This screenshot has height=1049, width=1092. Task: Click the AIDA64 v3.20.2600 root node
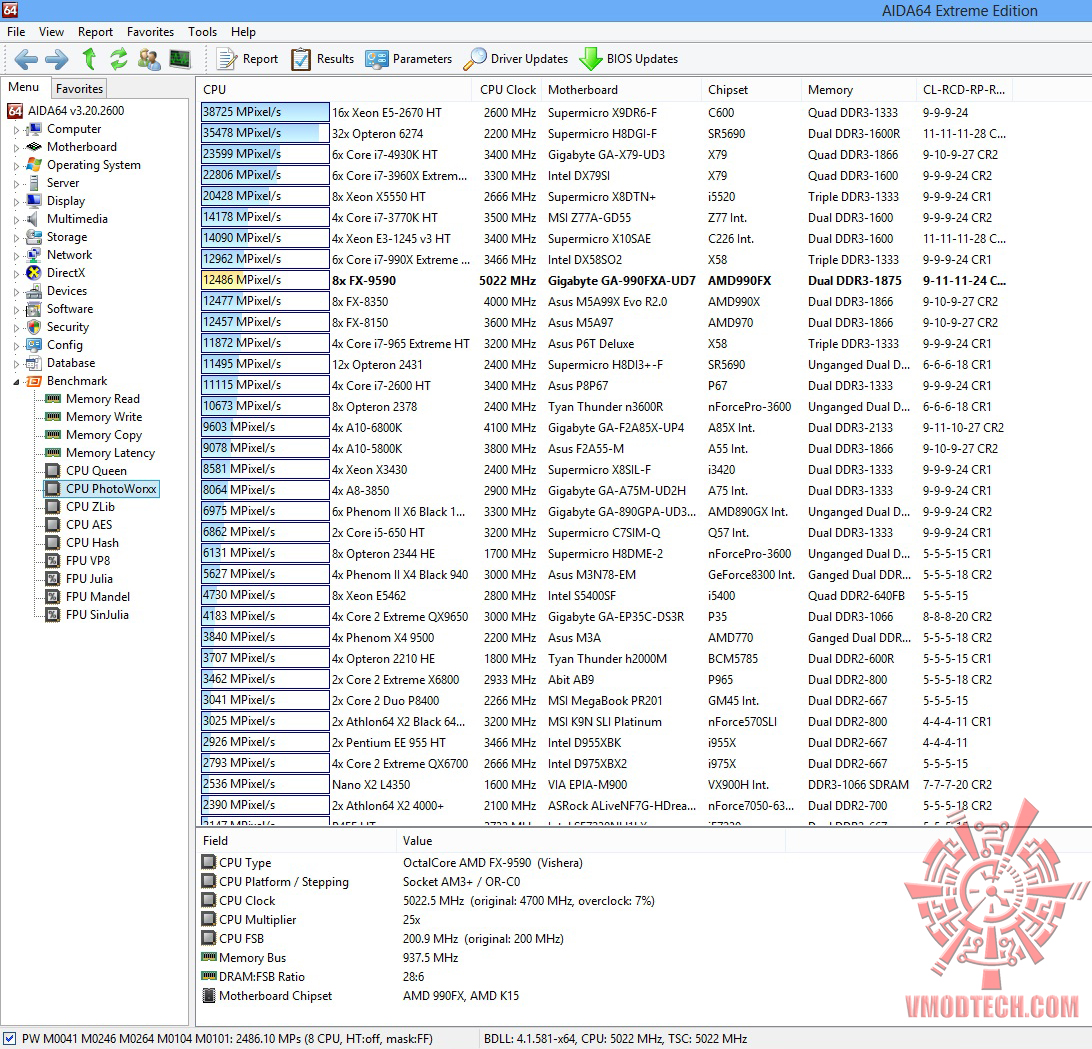tap(76, 111)
